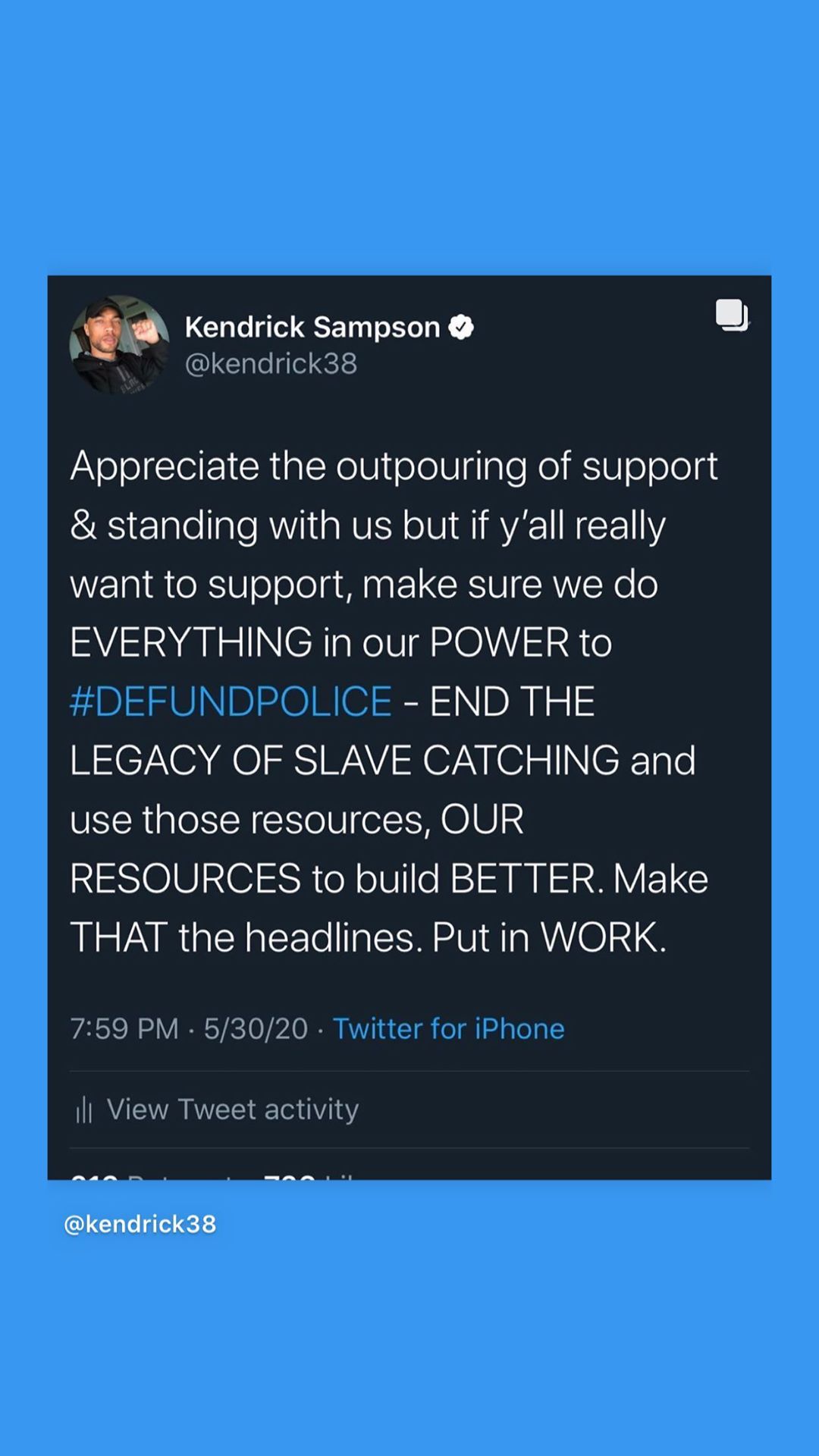Open the Kendrick Sampson display name
819x1456 pixels.
coord(312,327)
